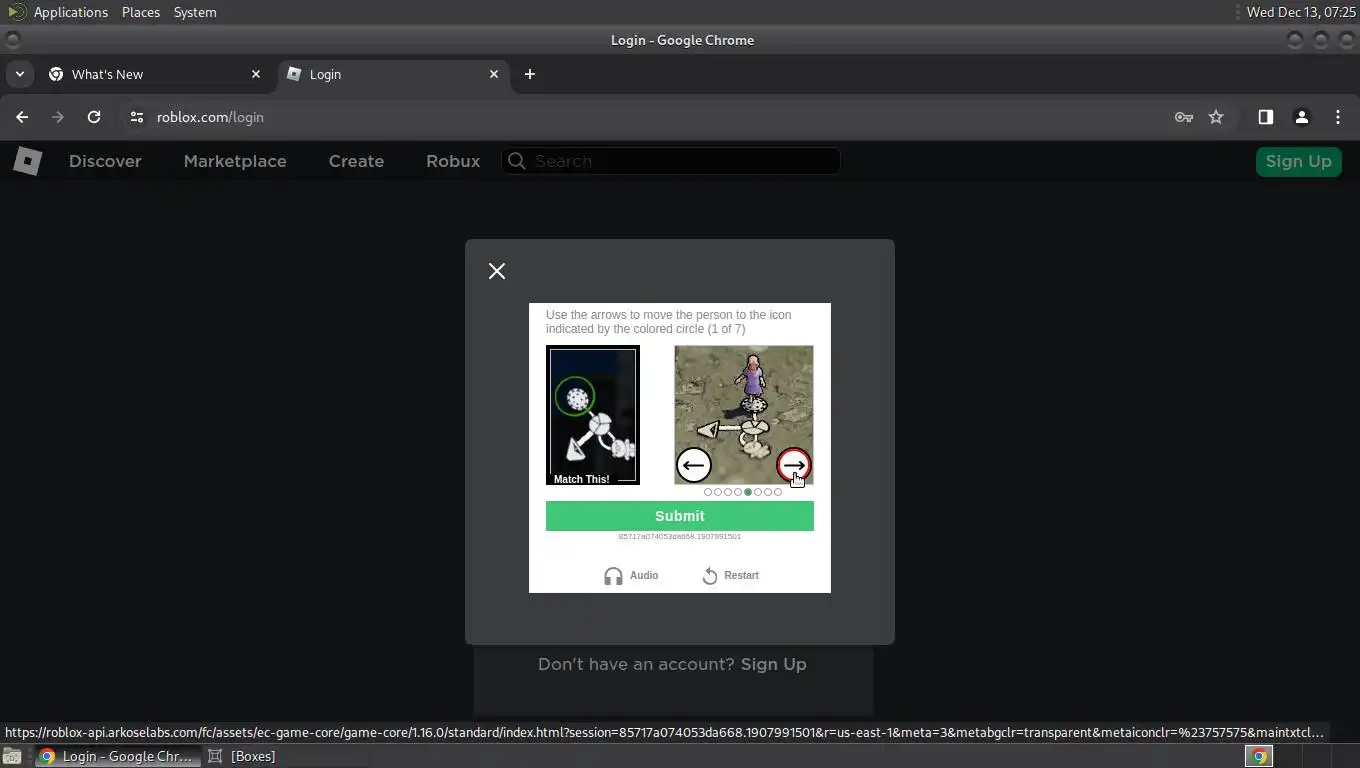Close the captcha dialog with the X
The image size is (1360, 768).
[497, 271]
